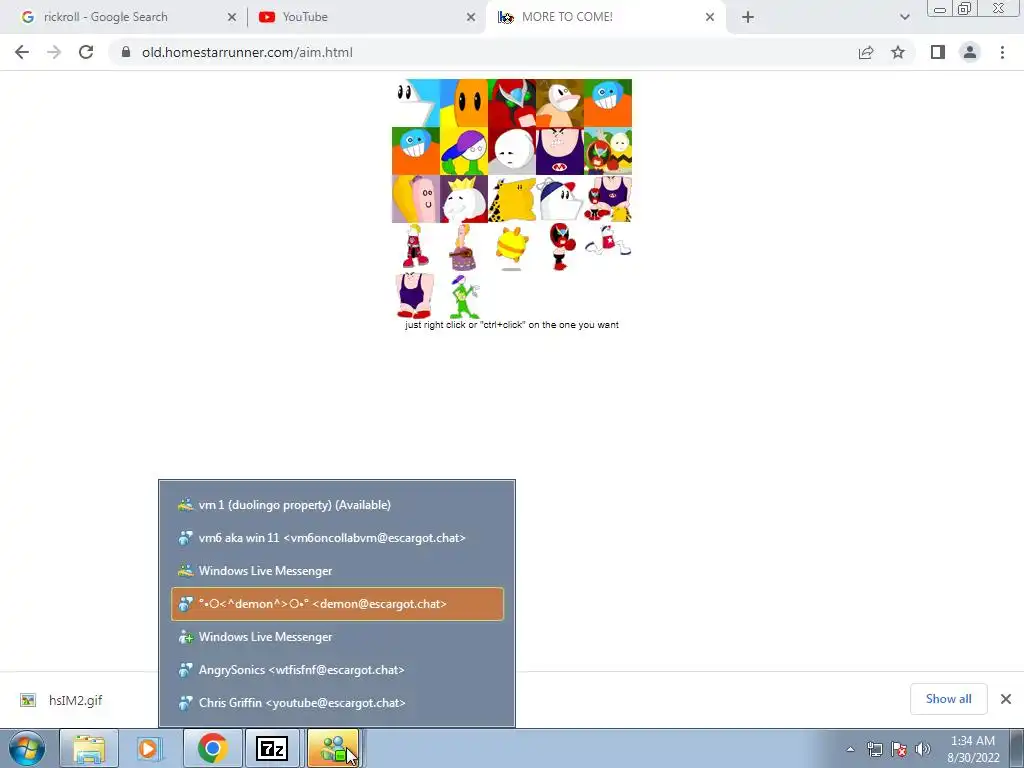The width and height of the screenshot is (1024, 768).
Task: Open the Action Center flag icon
Action: pos(899,750)
